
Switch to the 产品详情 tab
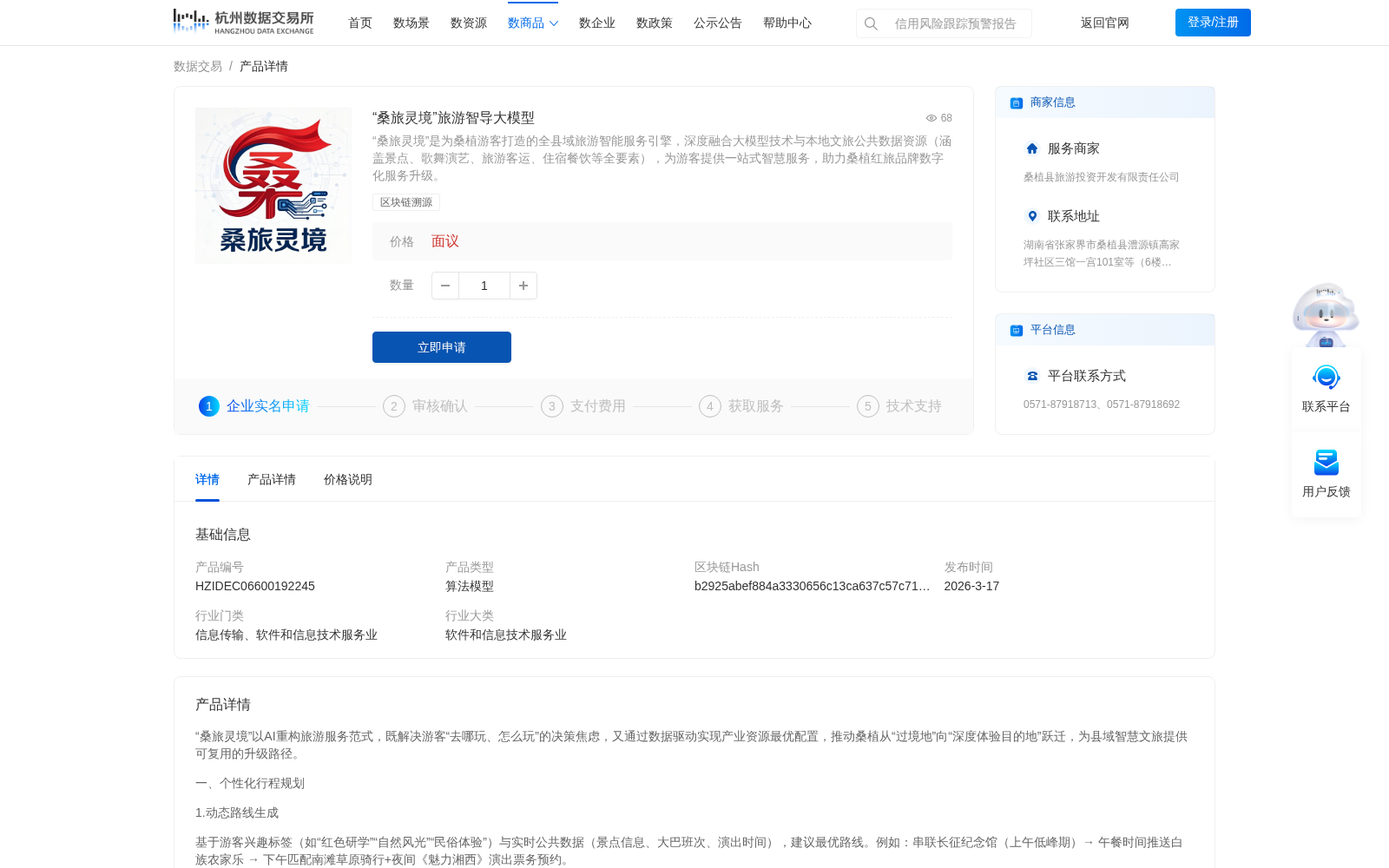(272, 479)
